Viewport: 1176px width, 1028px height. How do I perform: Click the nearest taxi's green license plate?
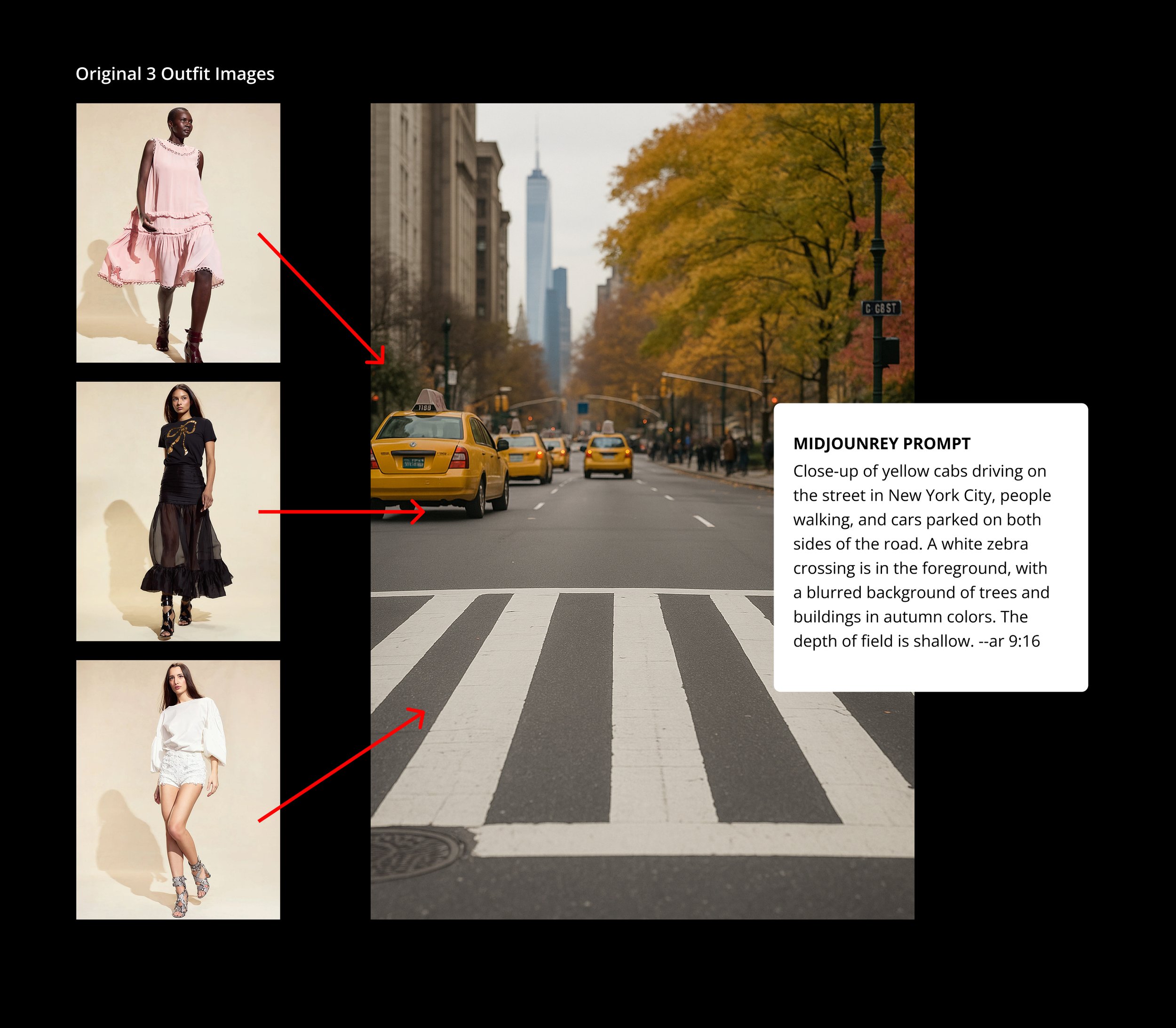click(x=413, y=462)
